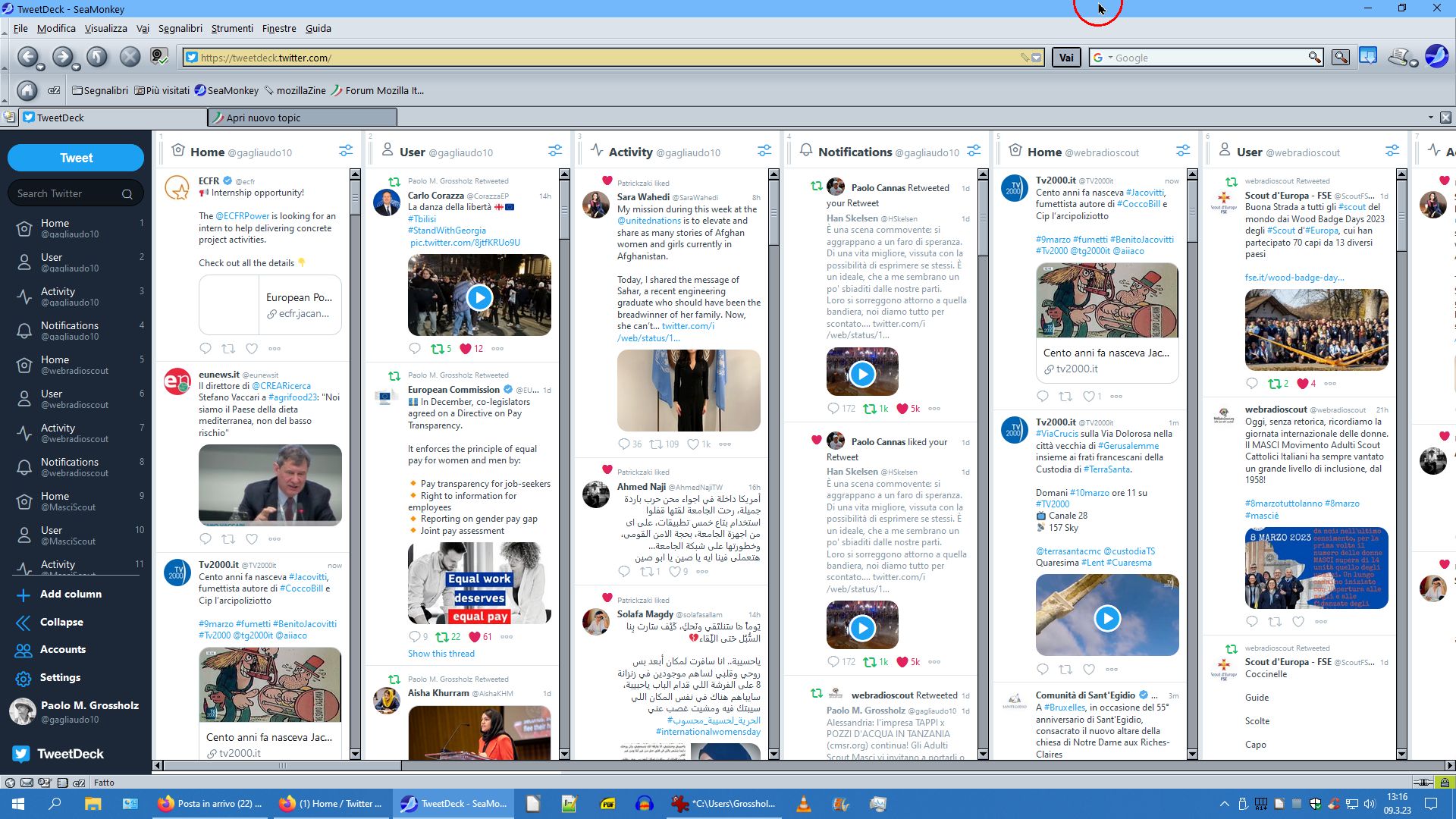The image size is (1456, 819).
Task: Click the Google search field
Action: (1206, 58)
